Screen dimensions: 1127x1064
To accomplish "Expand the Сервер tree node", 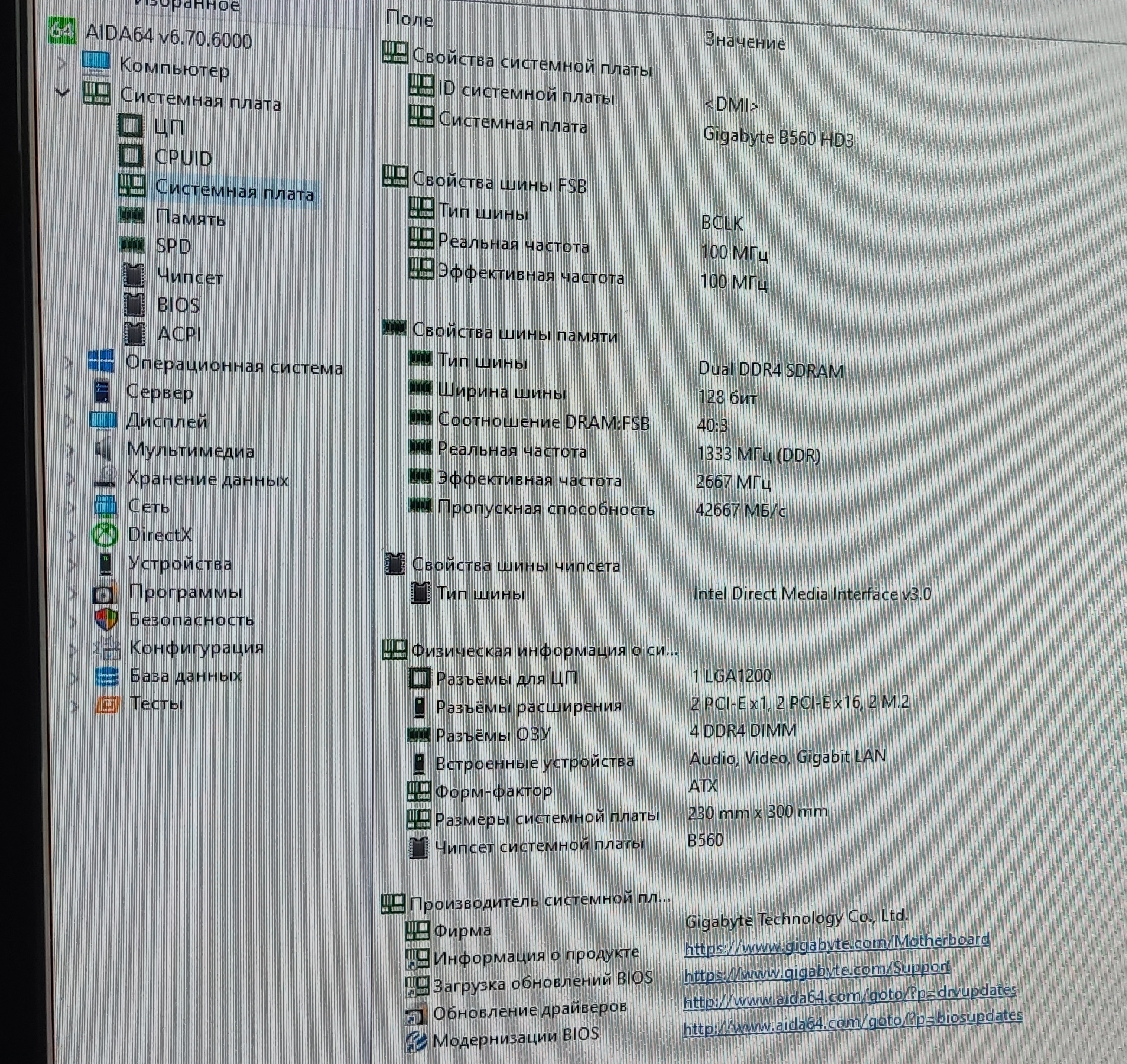I will click(x=69, y=391).
